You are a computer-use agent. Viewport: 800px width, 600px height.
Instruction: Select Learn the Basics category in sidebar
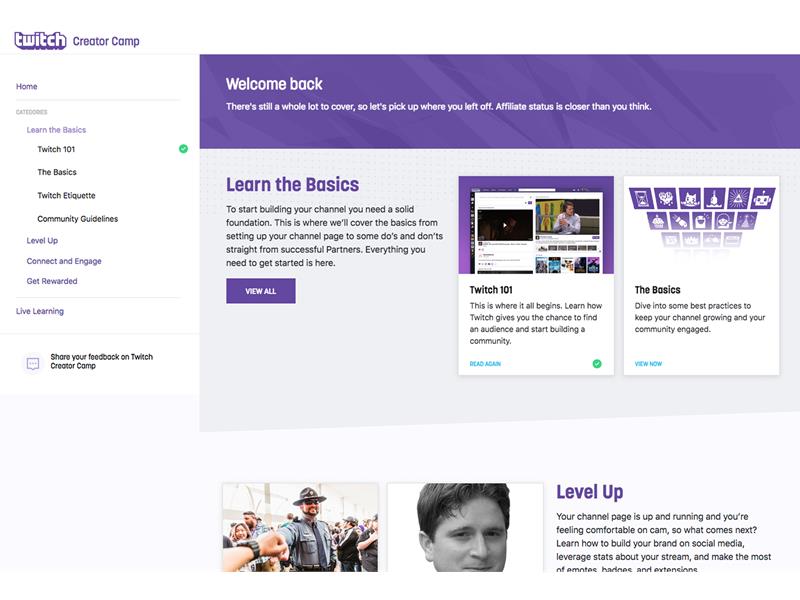[56, 130]
